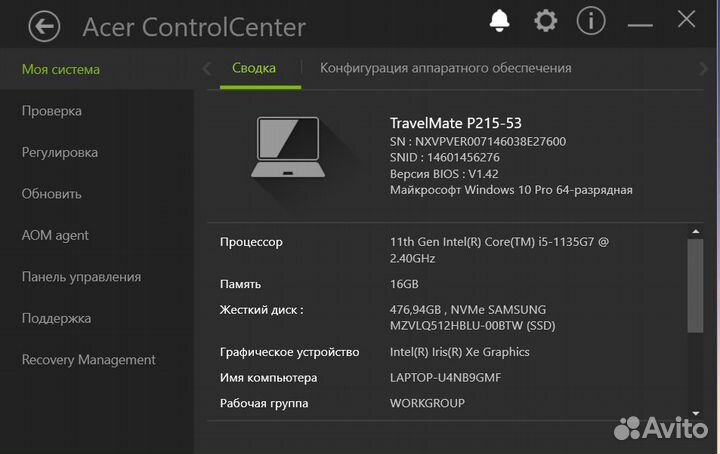Select Моя система in sidebar
Screen dimensions: 720x454
pyautogui.click(x=61, y=69)
